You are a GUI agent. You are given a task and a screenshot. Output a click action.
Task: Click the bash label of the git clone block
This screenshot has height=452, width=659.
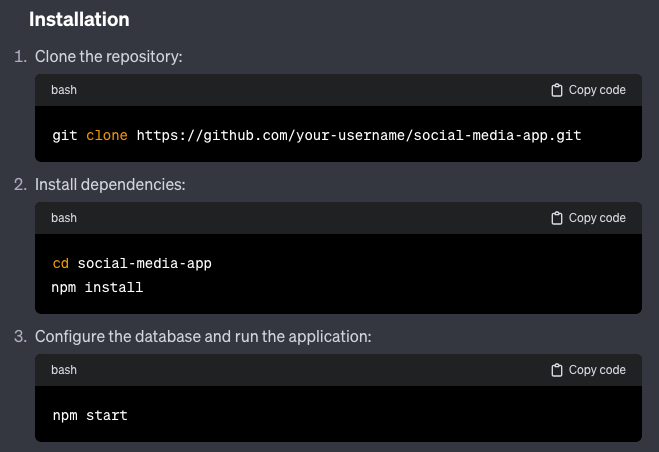tap(64, 90)
